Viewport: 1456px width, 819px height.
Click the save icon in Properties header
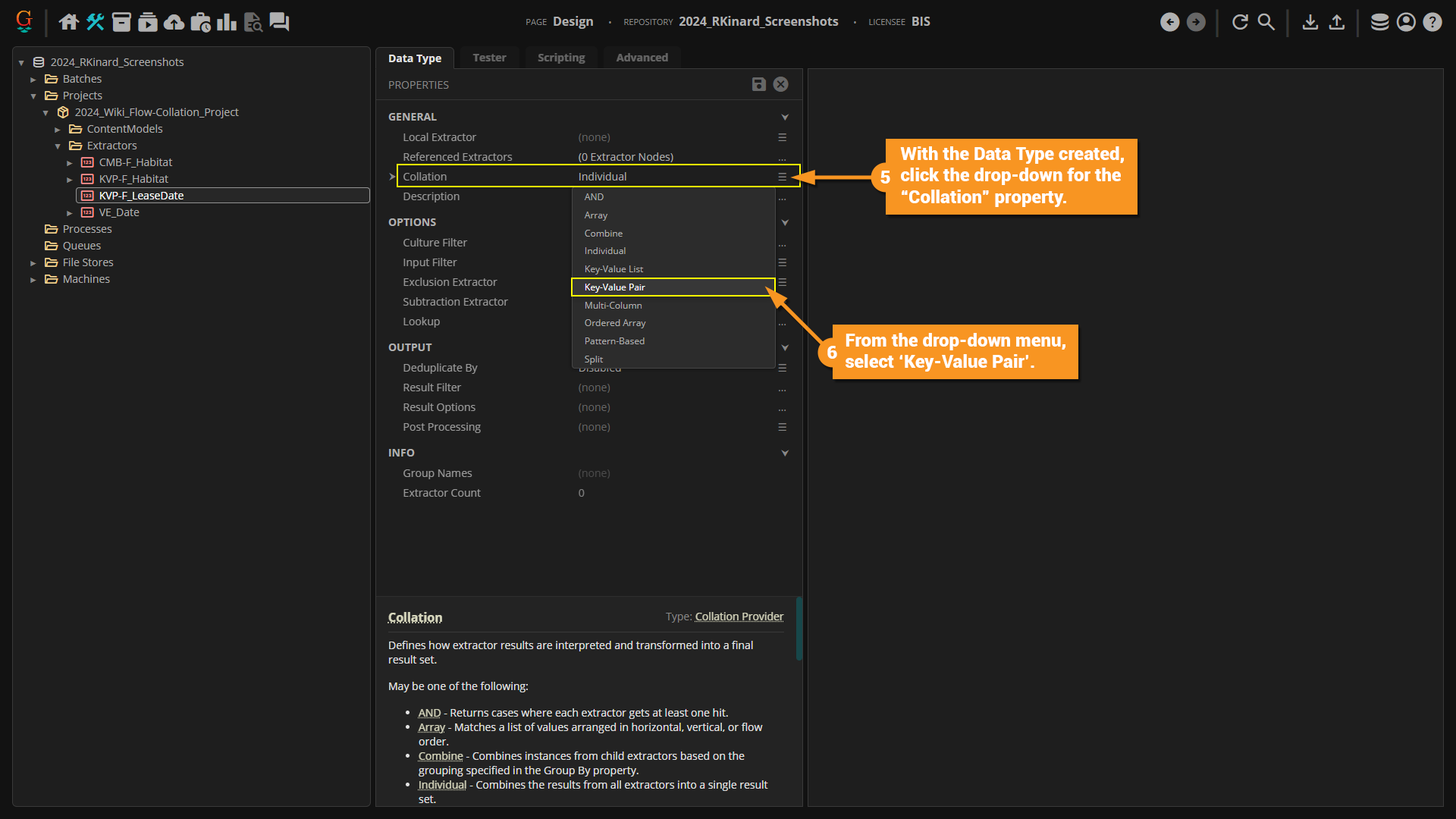click(758, 84)
